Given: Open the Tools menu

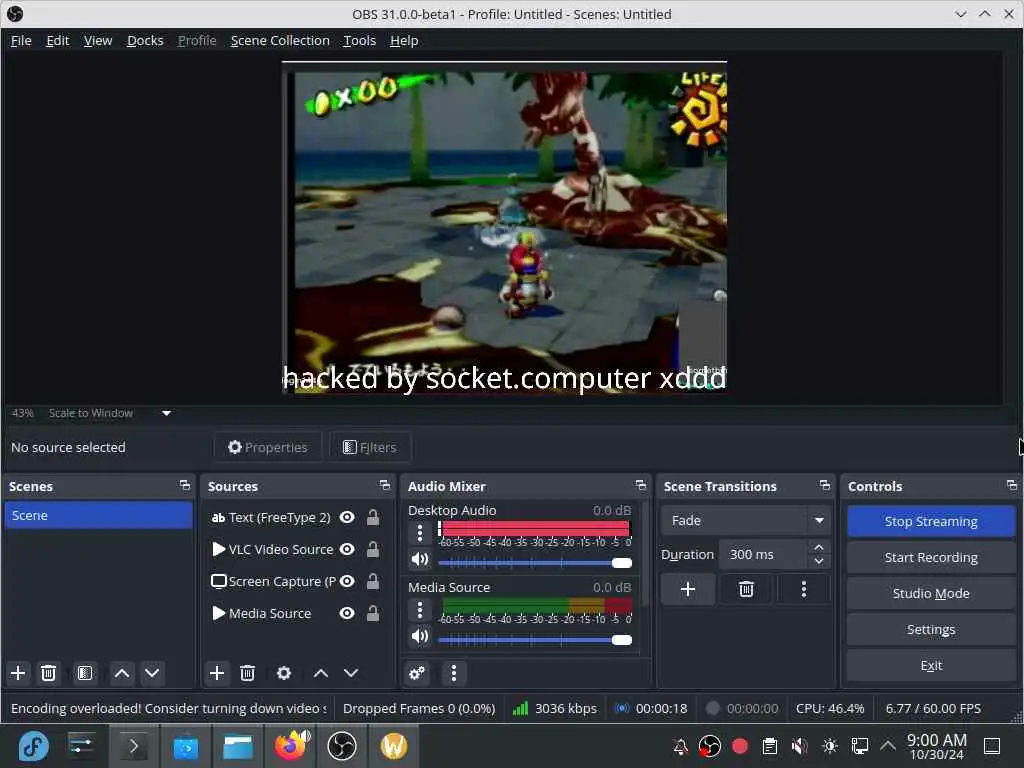Looking at the screenshot, I should (x=360, y=40).
